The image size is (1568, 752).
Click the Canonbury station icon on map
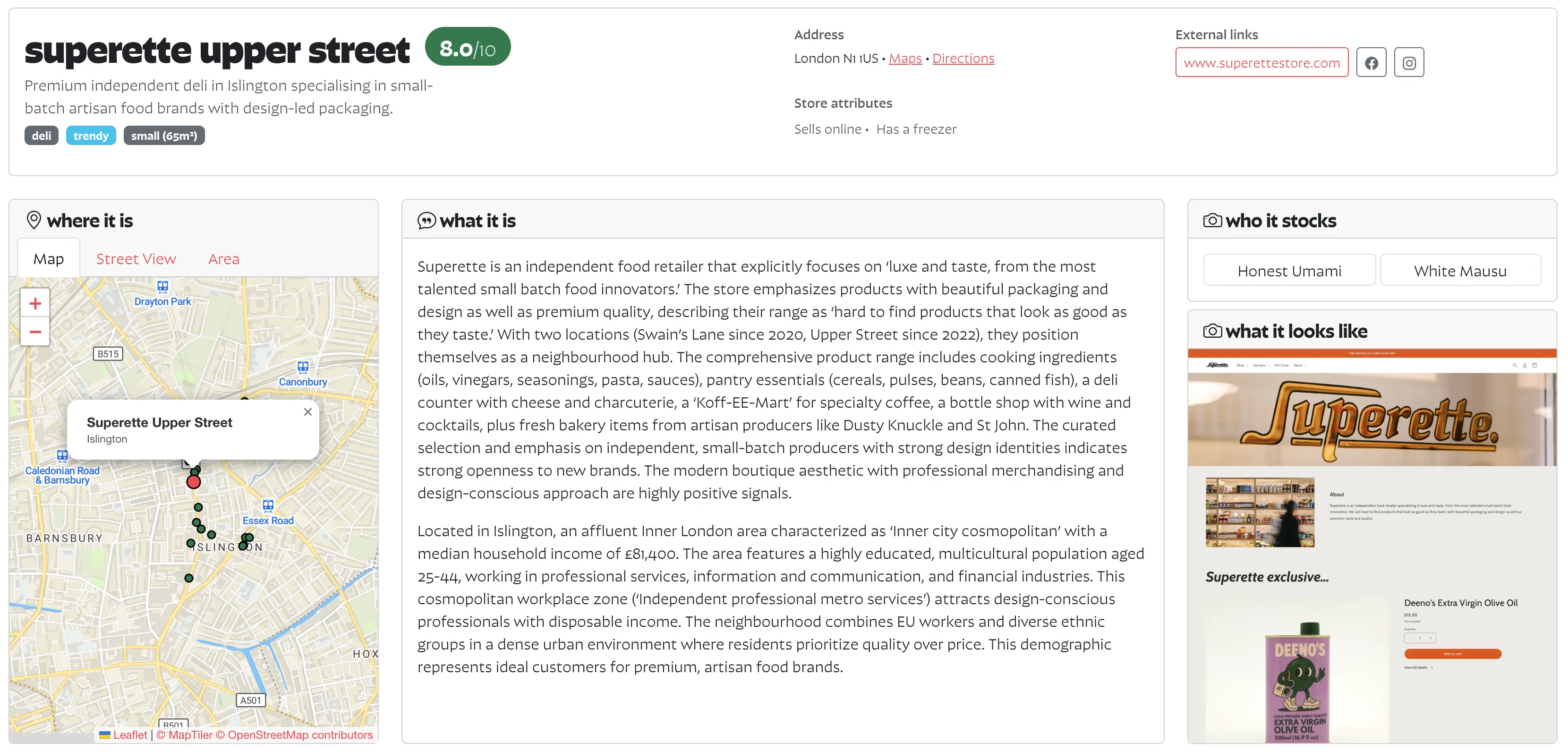pyautogui.click(x=303, y=367)
